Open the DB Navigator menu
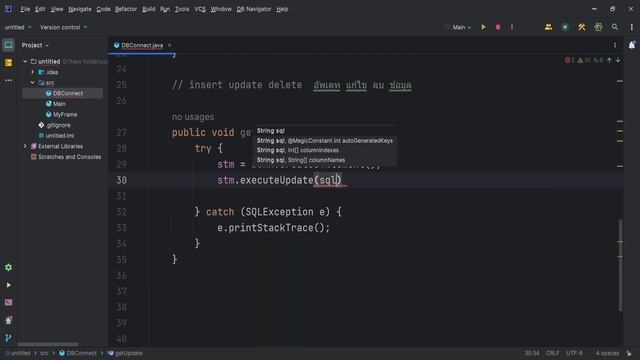This screenshot has height=360, width=640. click(x=254, y=9)
